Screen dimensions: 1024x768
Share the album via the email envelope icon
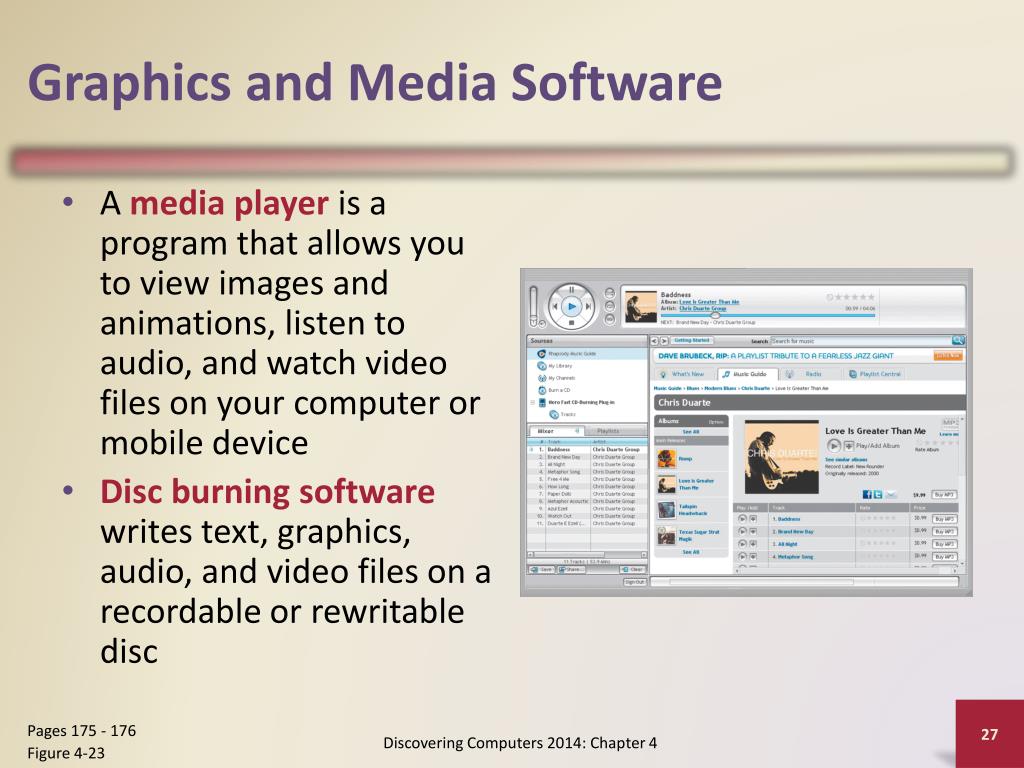coord(891,494)
